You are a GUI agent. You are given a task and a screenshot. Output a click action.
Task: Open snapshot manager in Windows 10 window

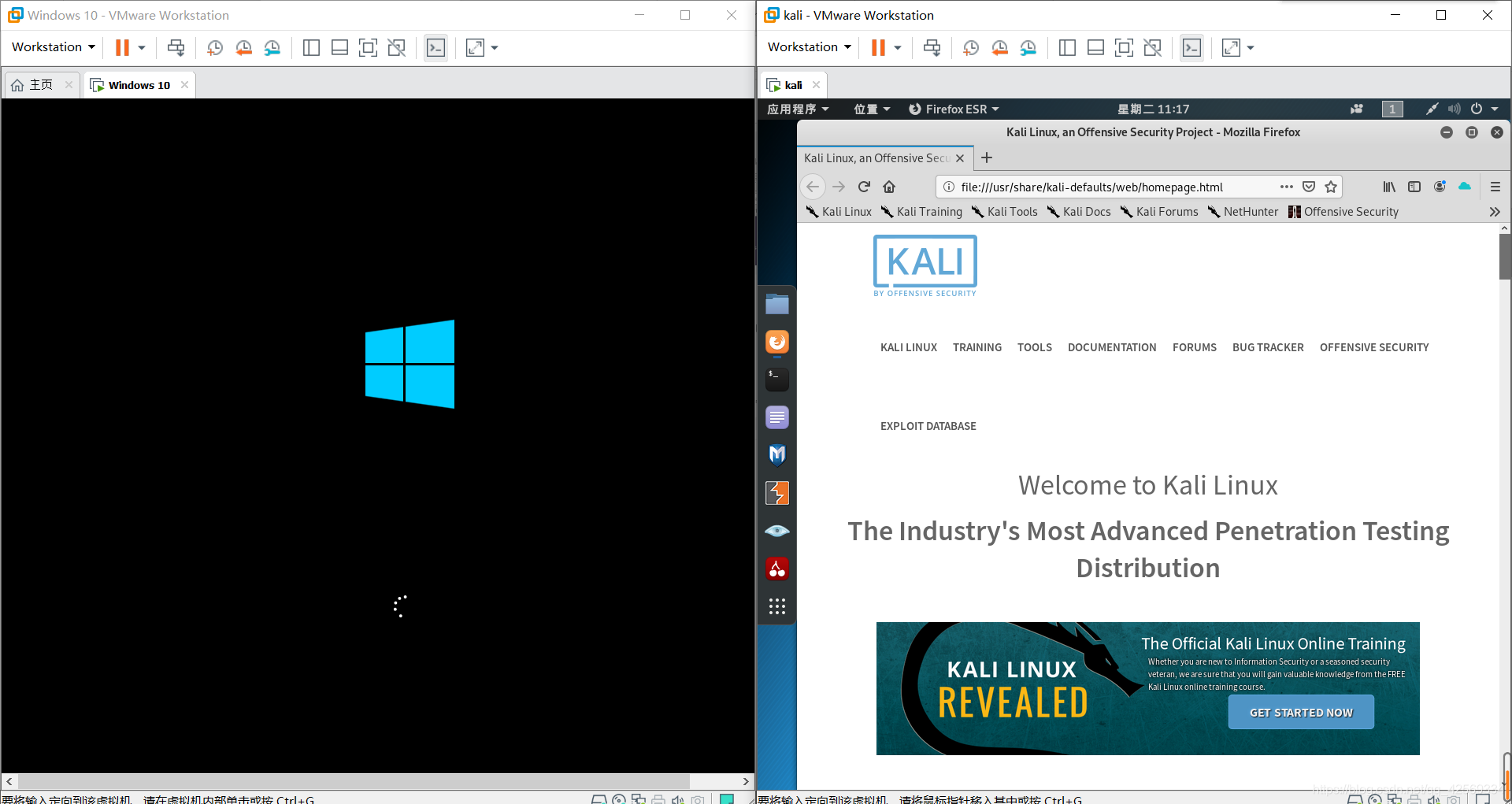(272, 47)
